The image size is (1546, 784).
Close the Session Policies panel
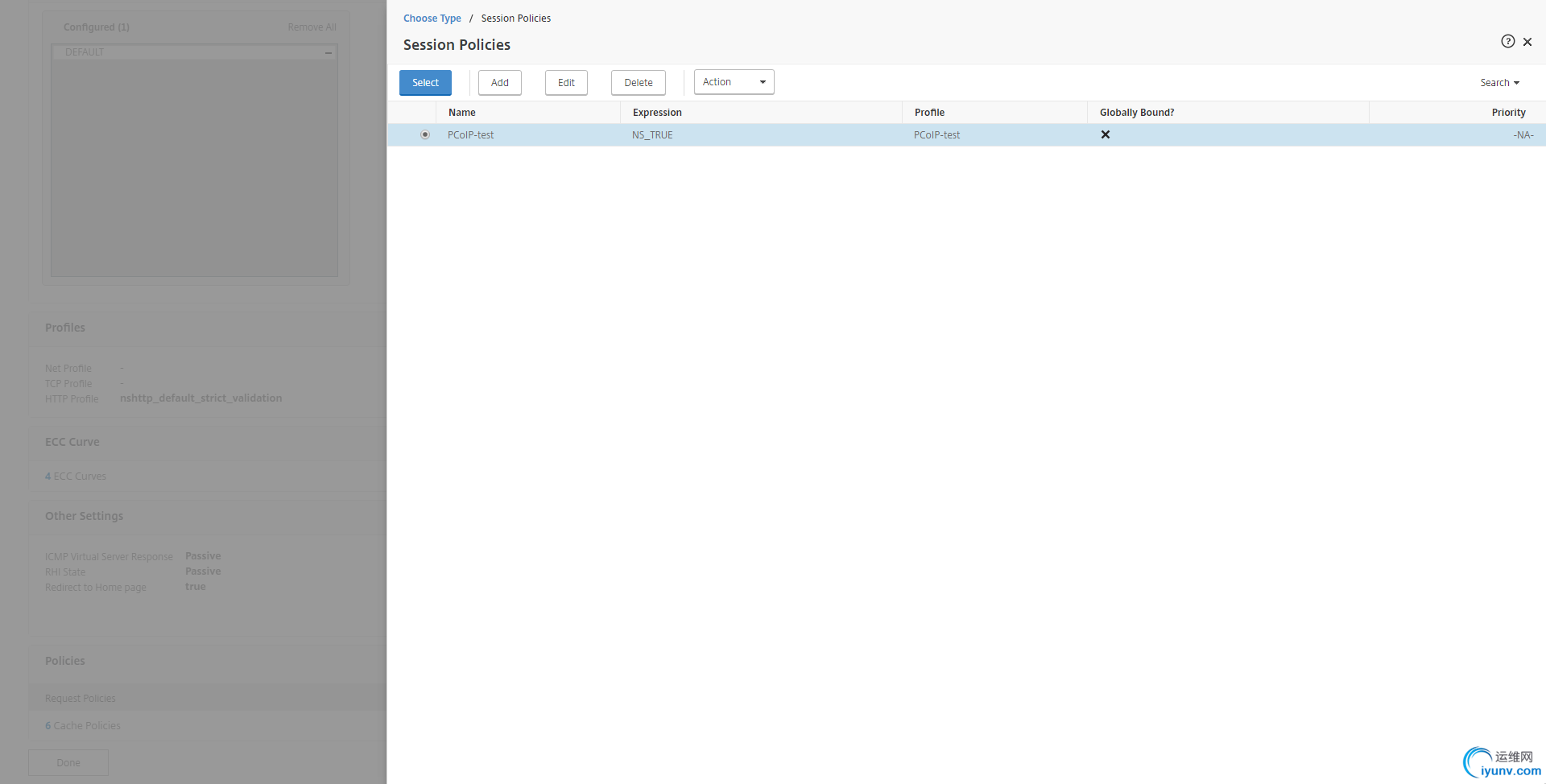pyautogui.click(x=1527, y=42)
